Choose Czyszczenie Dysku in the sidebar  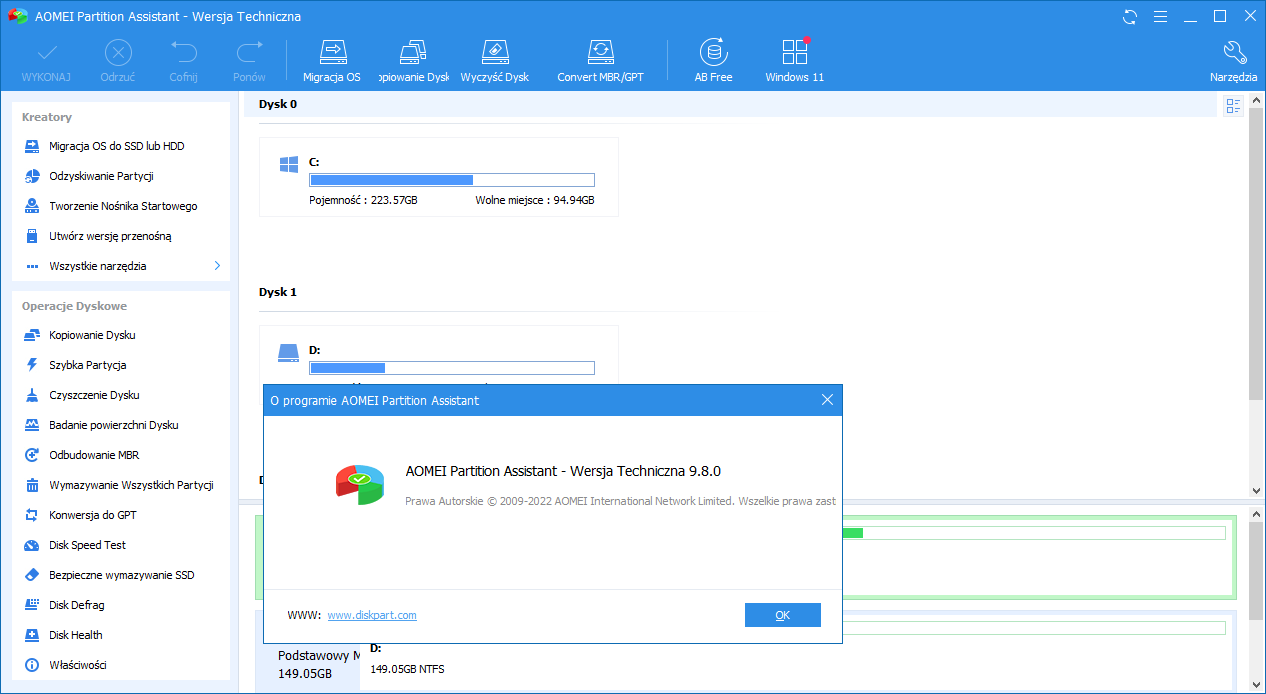(94, 395)
